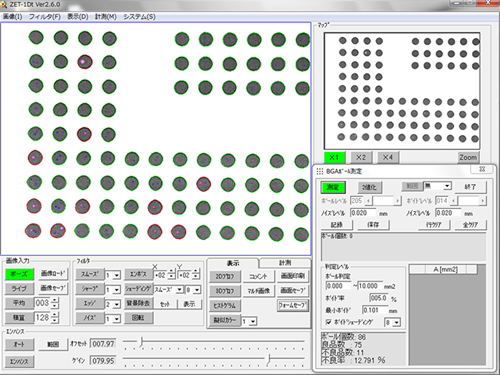Open the pseudo color number dropdown
This screenshot has width=500, height=375.
253,322
